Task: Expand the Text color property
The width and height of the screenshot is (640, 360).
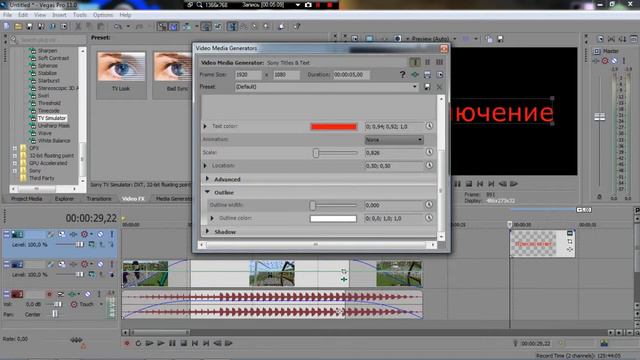Action: (x=205, y=127)
